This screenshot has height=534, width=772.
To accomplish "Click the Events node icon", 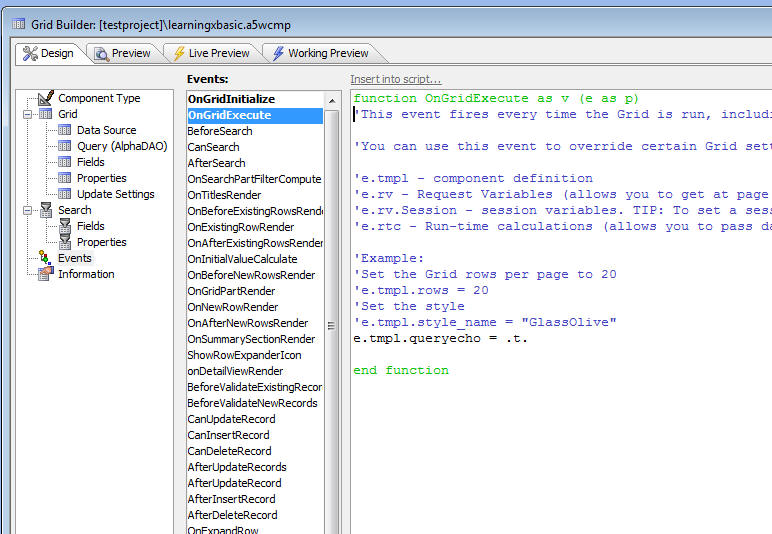I will (45, 257).
